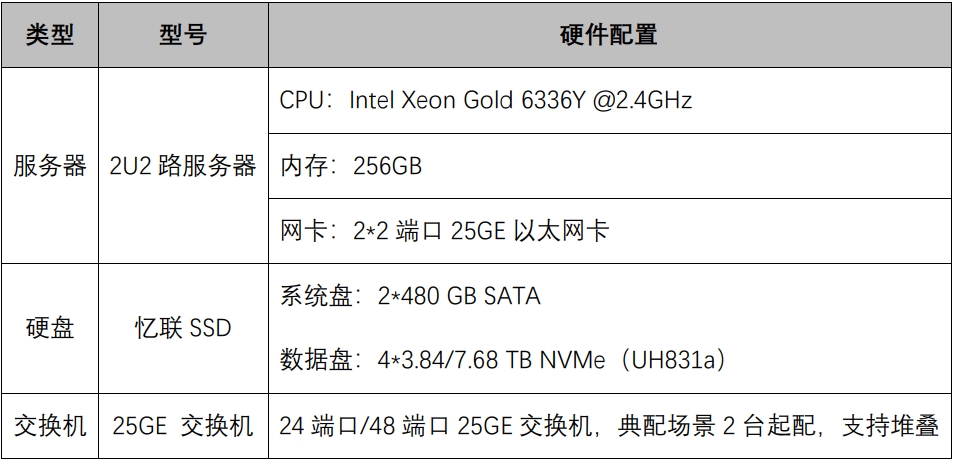Click the 型号 column header
The width and height of the screenshot is (953, 463).
tap(182, 35)
